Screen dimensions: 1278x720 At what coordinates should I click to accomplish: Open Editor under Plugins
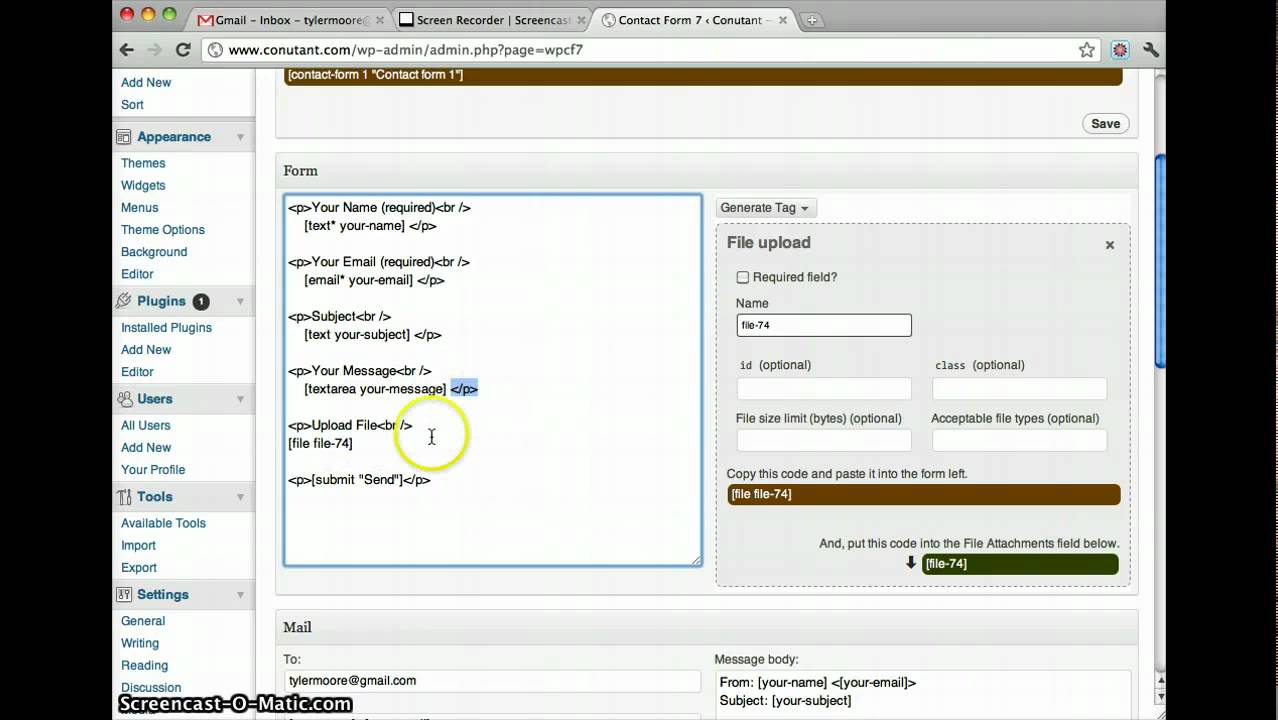137,371
